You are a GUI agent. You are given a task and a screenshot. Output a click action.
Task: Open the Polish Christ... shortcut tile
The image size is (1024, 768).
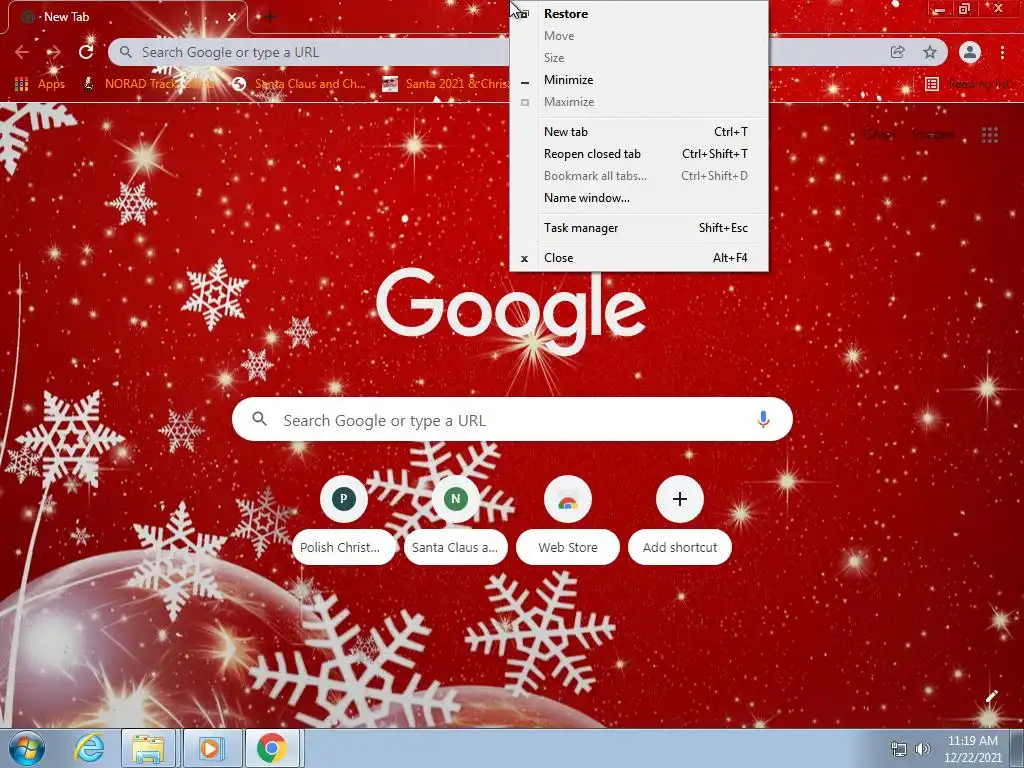(344, 520)
